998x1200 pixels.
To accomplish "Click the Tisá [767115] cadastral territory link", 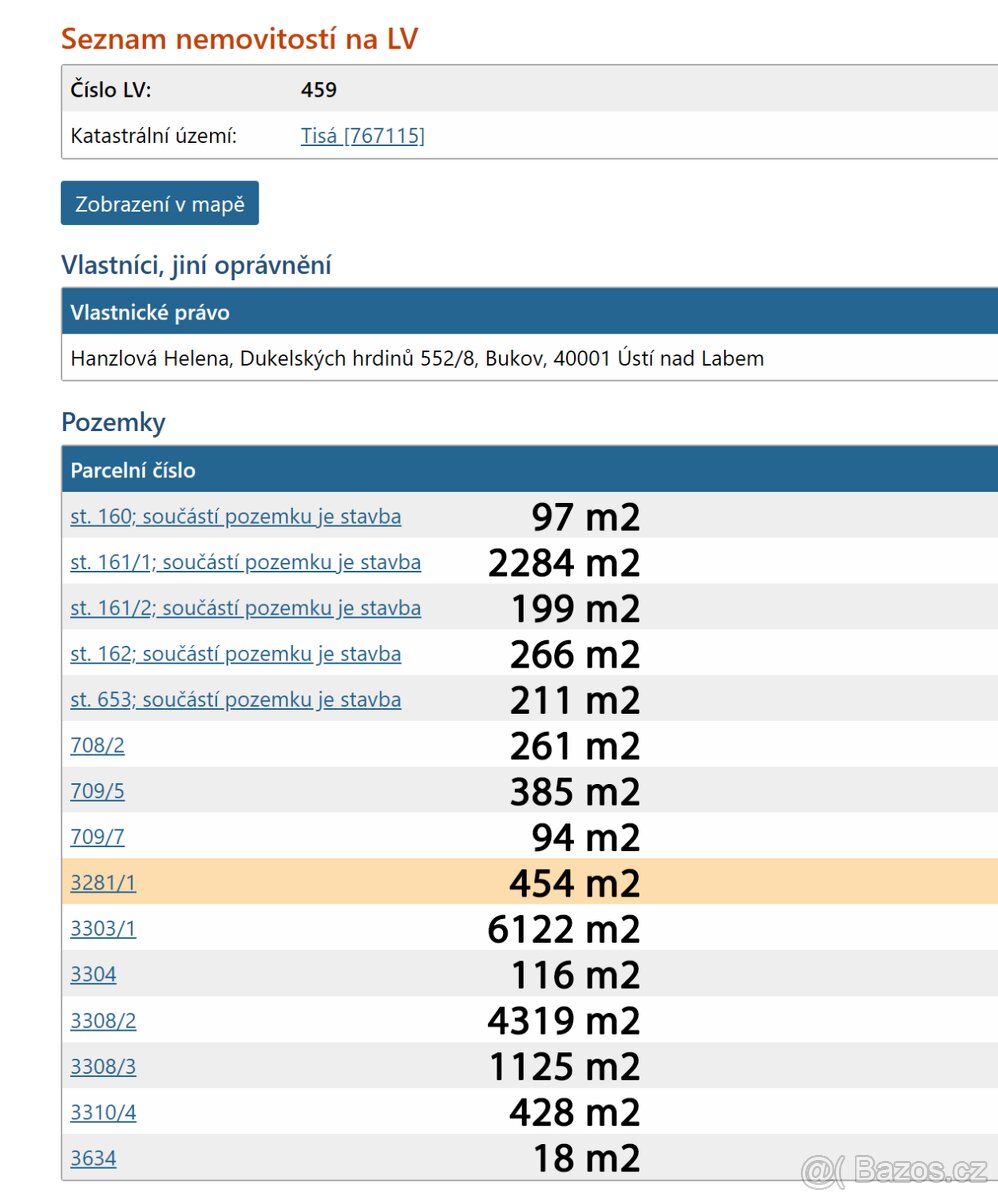I will pyautogui.click(x=362, y=136).
